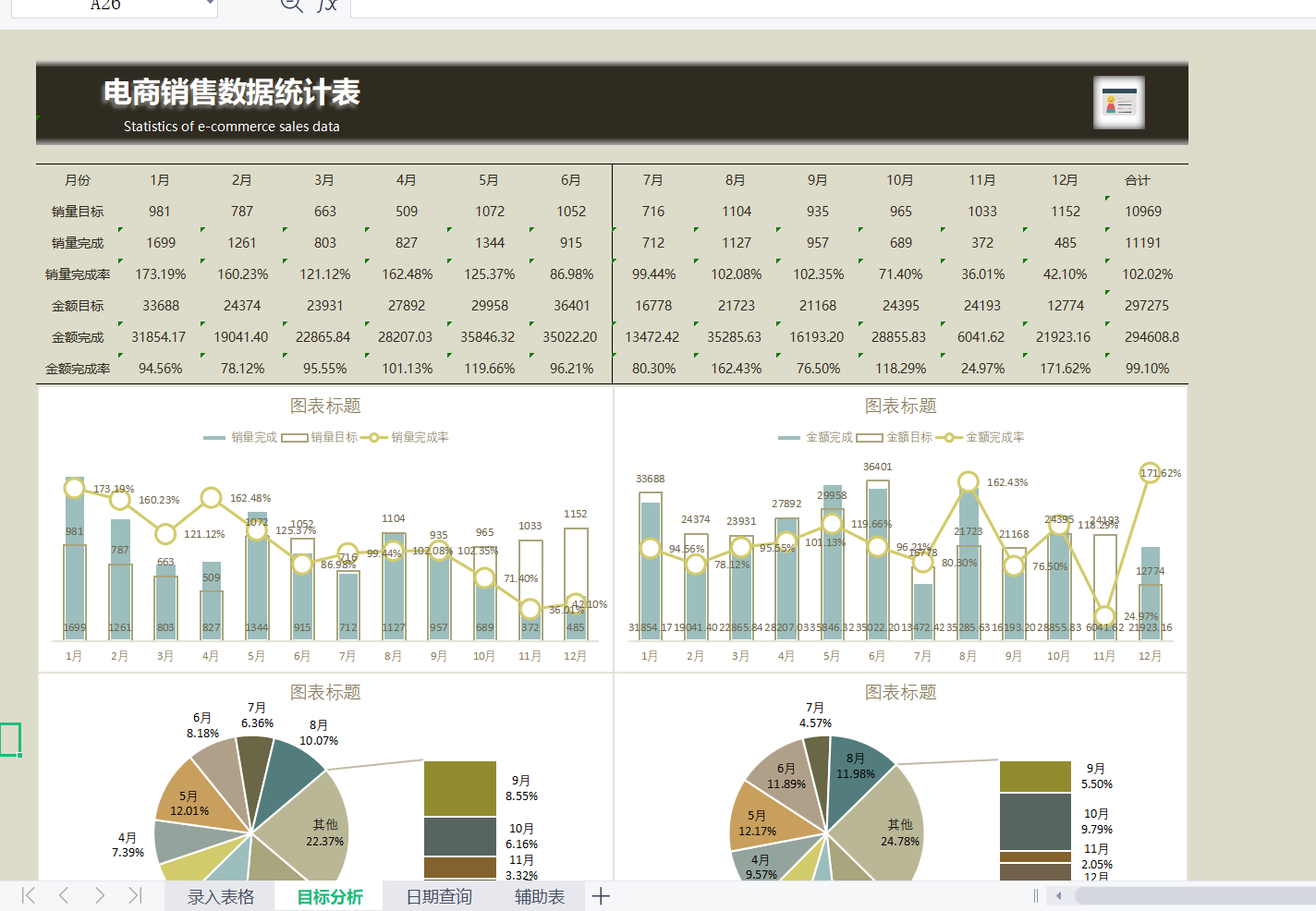Select the 月份 header cell

point(78,180)
